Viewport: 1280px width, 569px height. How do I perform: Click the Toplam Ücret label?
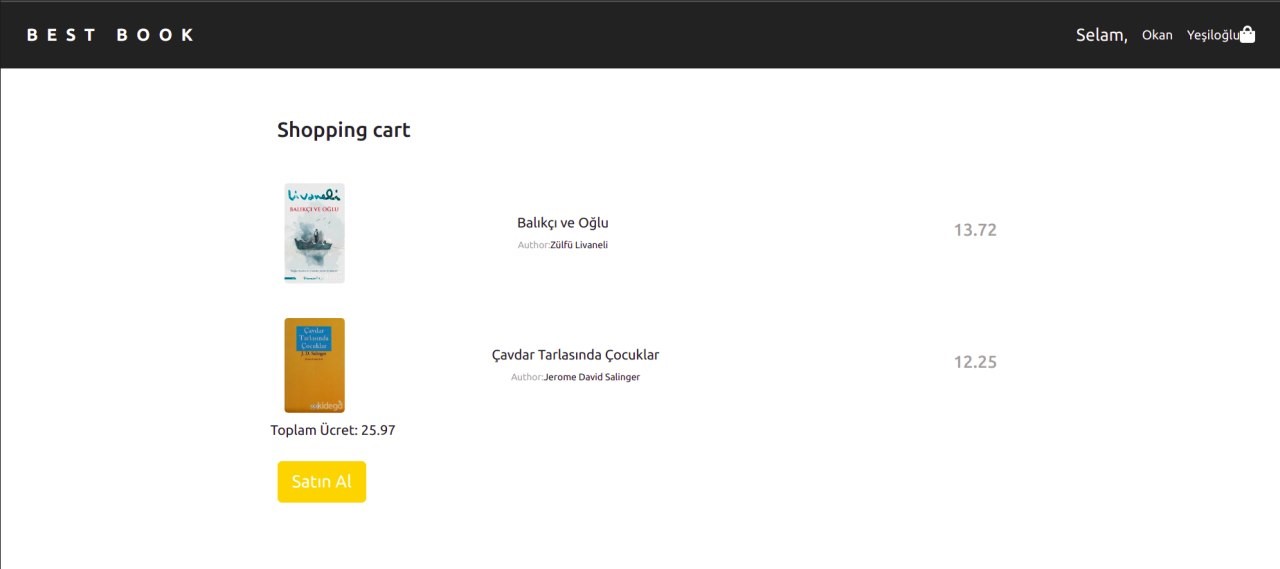pos(314,430)
